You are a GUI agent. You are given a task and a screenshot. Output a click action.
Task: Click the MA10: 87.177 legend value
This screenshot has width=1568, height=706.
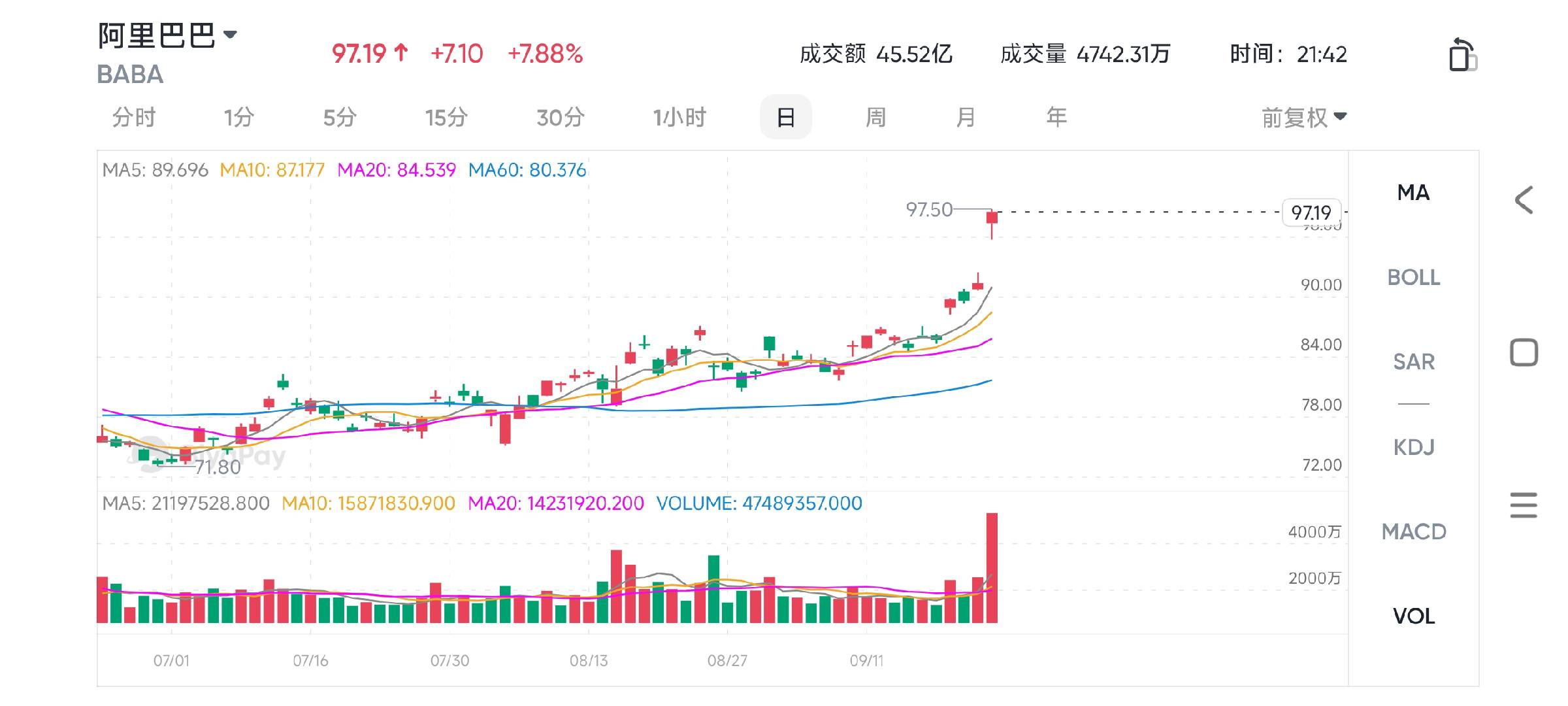272,170
